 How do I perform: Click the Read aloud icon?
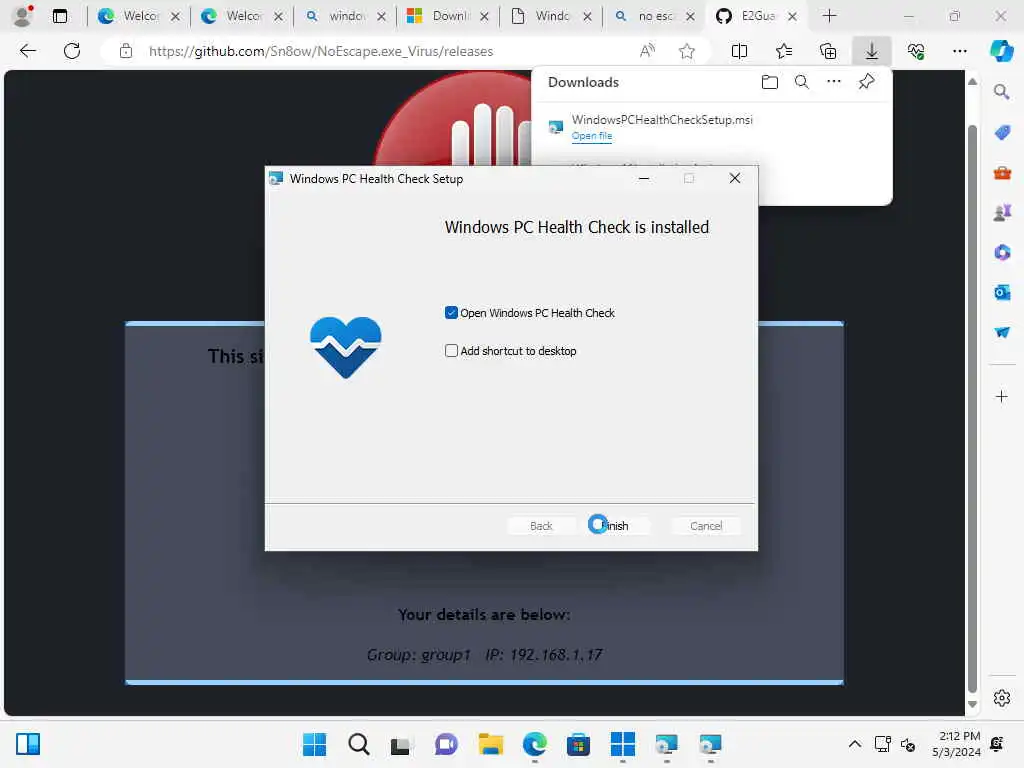pos(647,51)
